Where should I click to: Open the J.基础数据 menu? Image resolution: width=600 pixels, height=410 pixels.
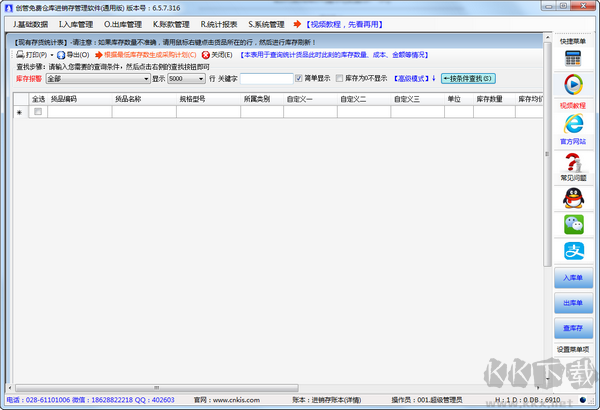tap(30, 23)
